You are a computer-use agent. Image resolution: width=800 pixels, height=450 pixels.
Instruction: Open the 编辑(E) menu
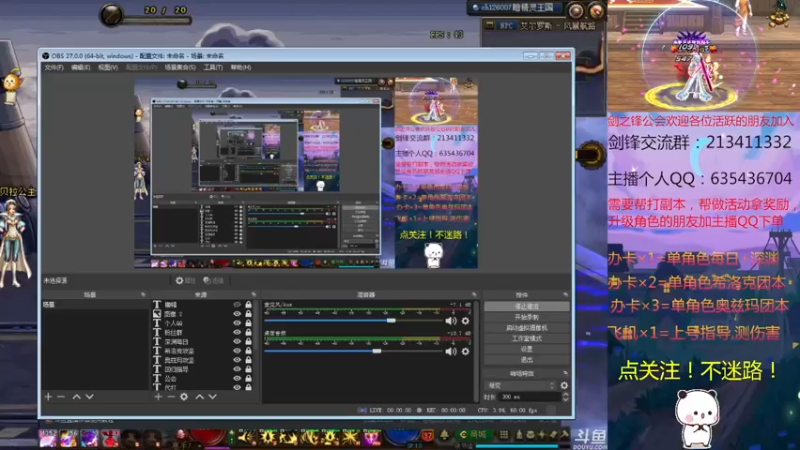pyautogui.click(x=81, y=67)
